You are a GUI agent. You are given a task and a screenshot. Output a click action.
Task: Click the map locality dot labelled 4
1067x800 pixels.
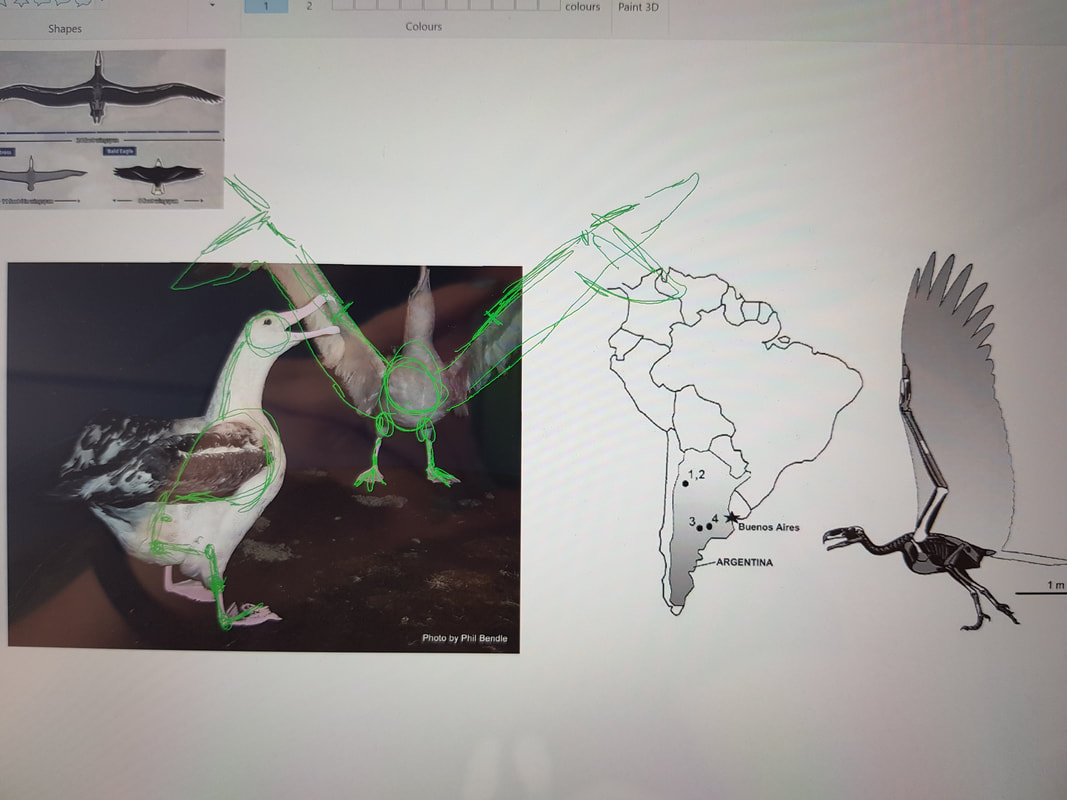click(x=709, y=526)
